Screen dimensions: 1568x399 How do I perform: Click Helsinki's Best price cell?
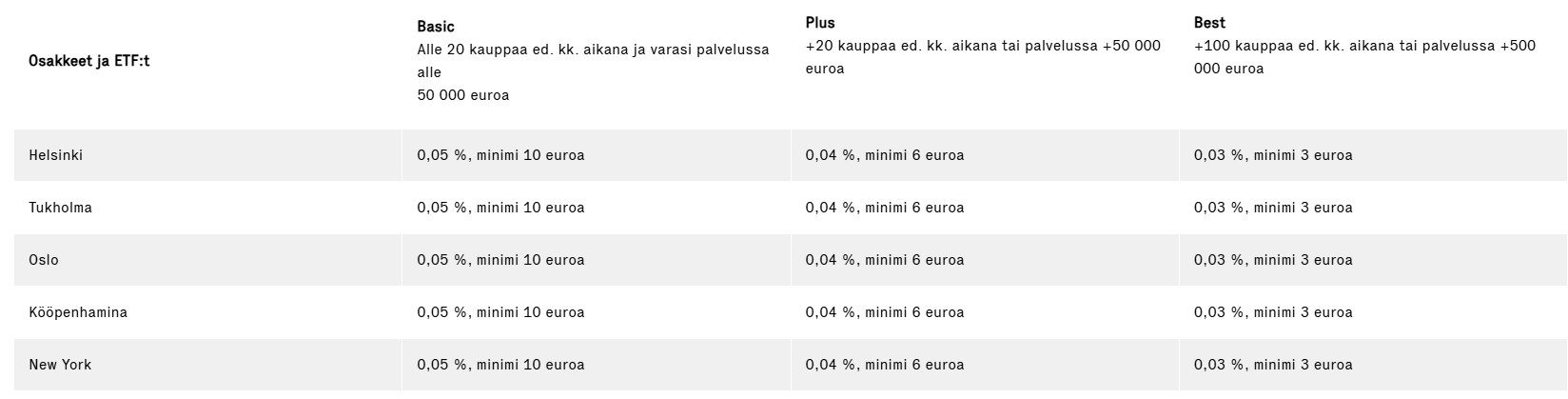(x=1273, y=155)
